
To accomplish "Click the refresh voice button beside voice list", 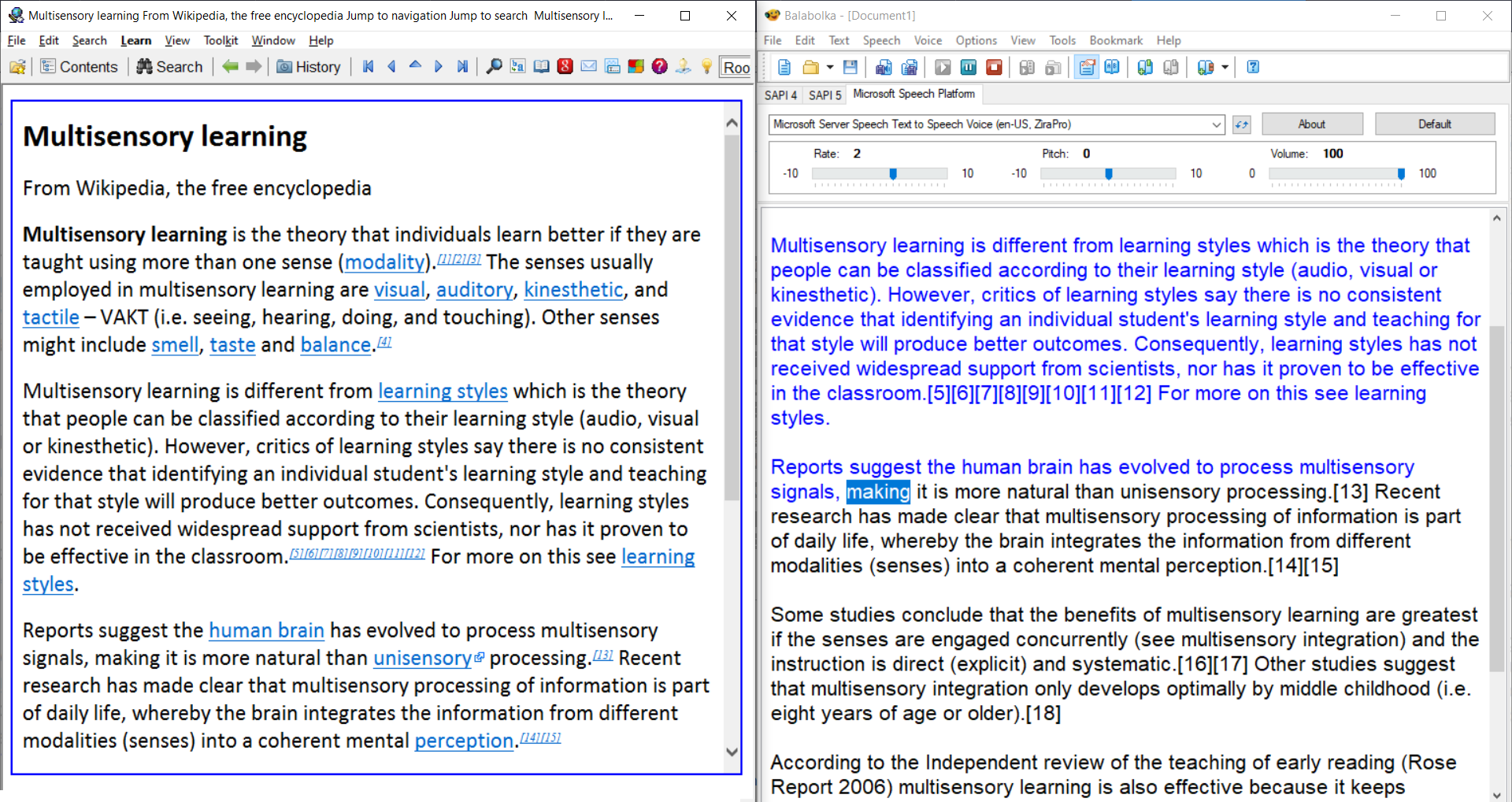I will click(1242, 124).
